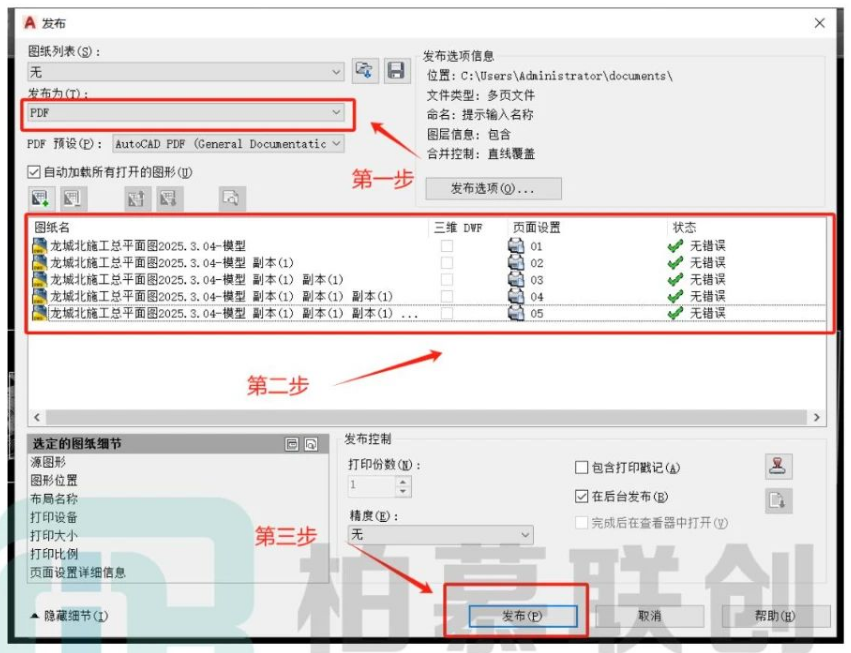Screen dimensions: 851x653
Task: Click the preview sheet icon
Action: [x=232, y=198]
